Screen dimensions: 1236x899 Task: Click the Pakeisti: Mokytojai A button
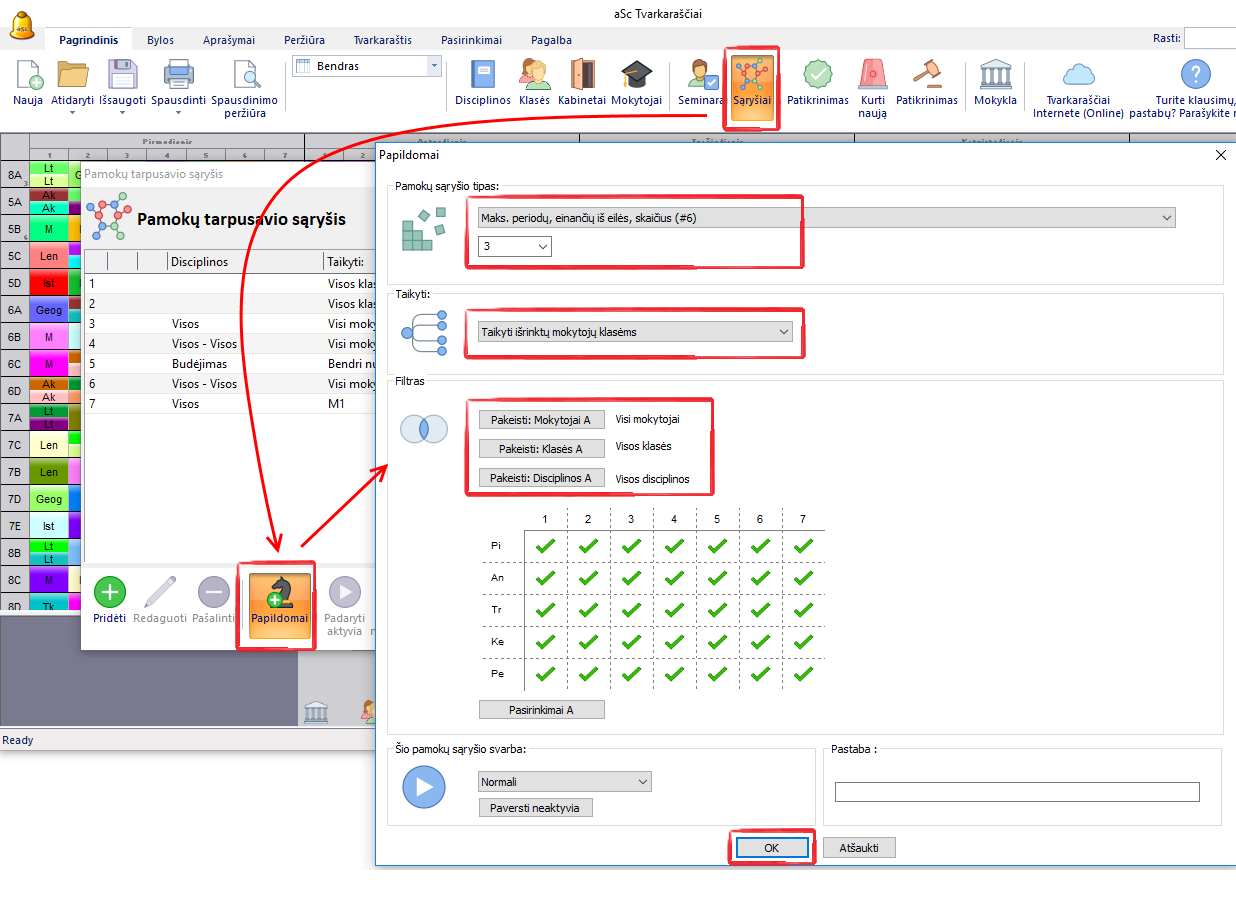pos(541,420)
